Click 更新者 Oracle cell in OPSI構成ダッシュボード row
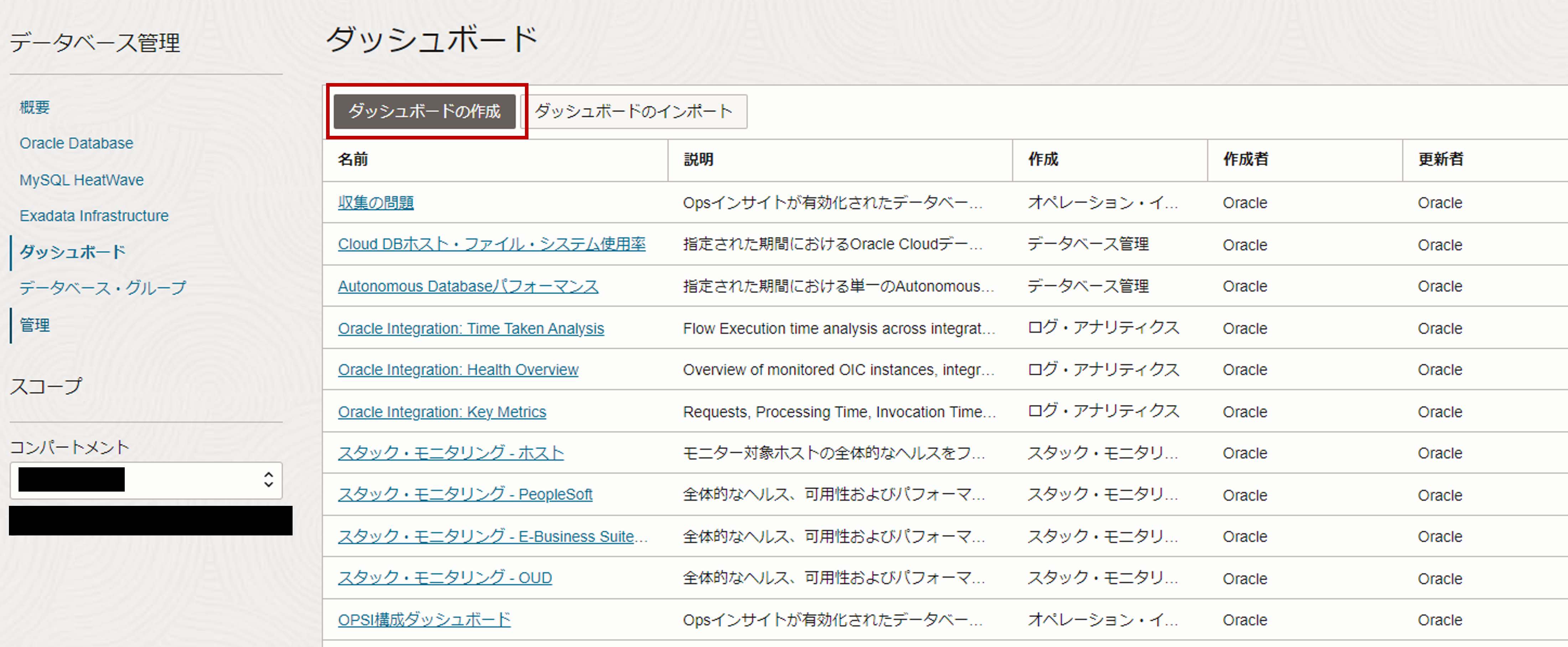Viewport: 1568px width, 647px height. [1440, 620]
